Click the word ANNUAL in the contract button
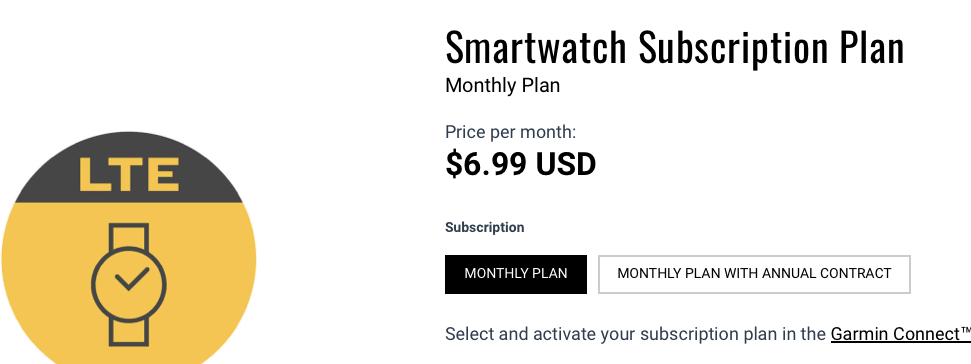The width and height of the screenshot is (971, 364). click(788, 274)
